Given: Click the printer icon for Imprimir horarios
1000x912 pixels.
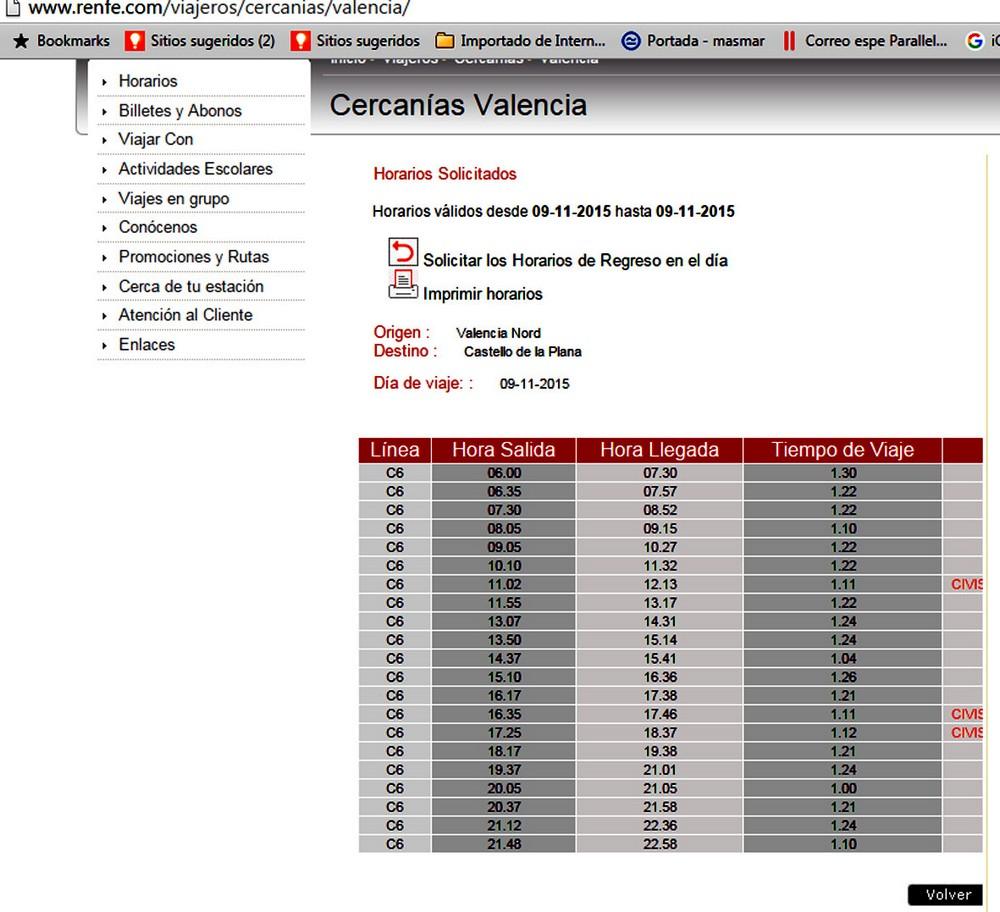Looking at the screenshot, I should click(x=402, y=286).
